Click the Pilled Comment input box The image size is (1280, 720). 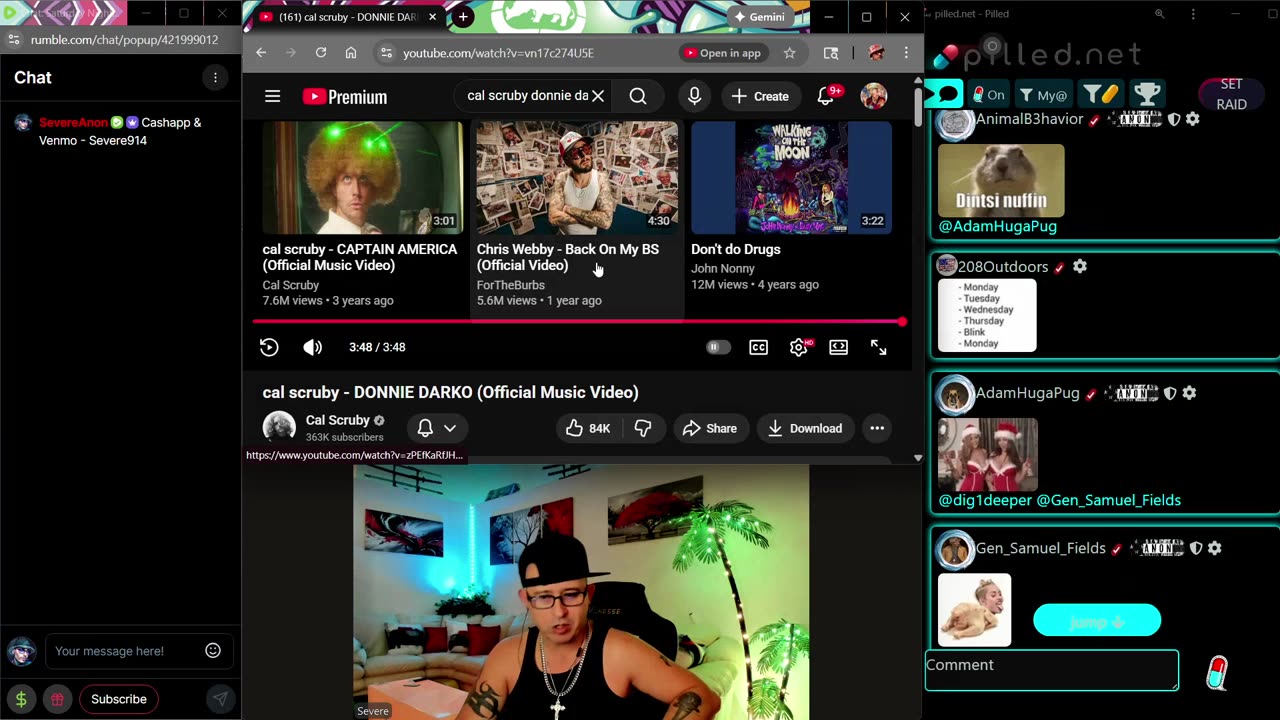1052,670
